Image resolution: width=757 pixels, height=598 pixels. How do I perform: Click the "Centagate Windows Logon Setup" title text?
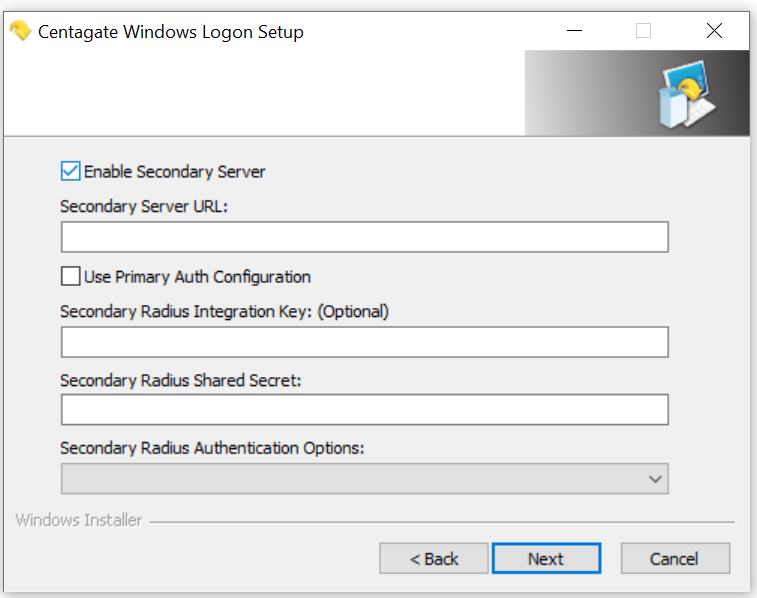click(x=171, y=32)
